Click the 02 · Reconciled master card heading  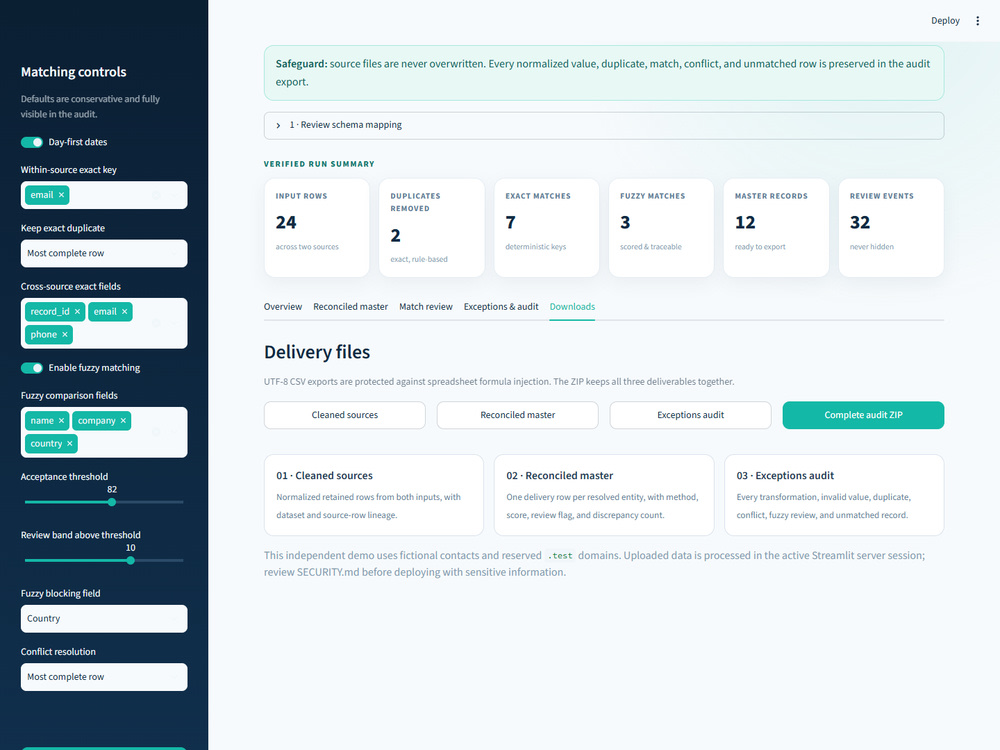click(559, 476)
